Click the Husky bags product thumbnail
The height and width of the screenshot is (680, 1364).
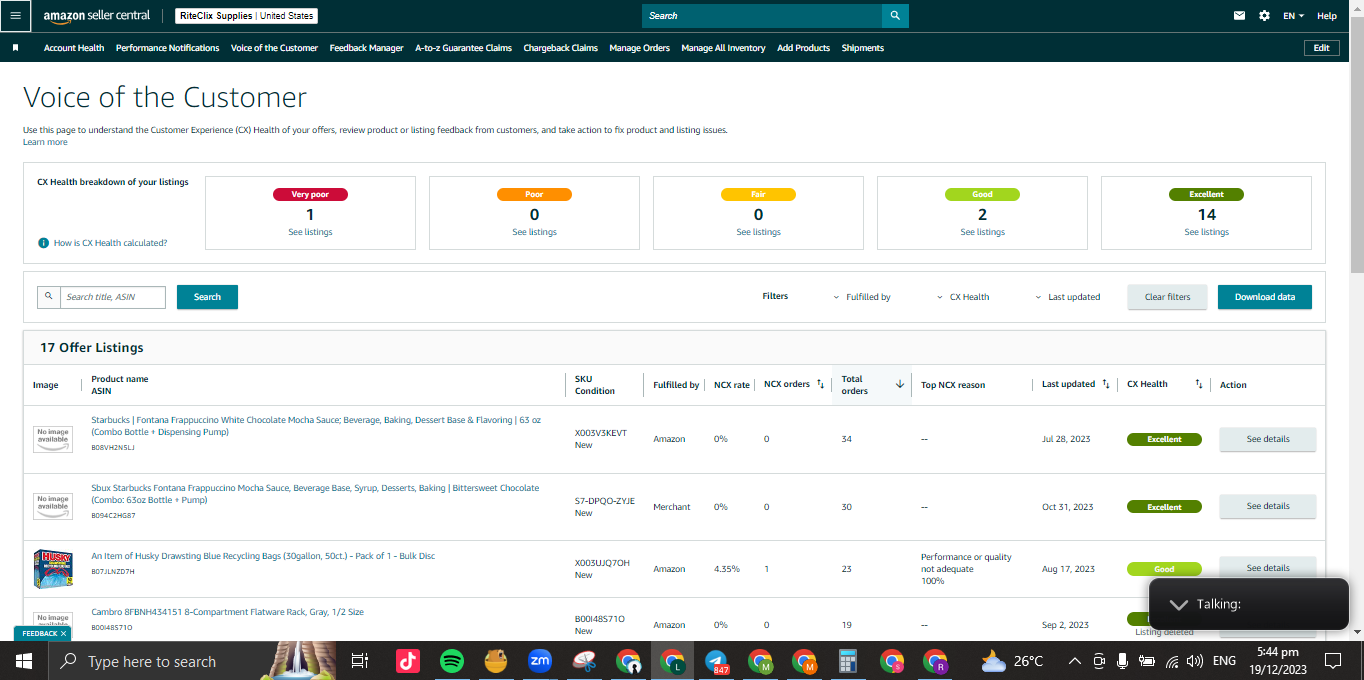click(x=53, y=569)
